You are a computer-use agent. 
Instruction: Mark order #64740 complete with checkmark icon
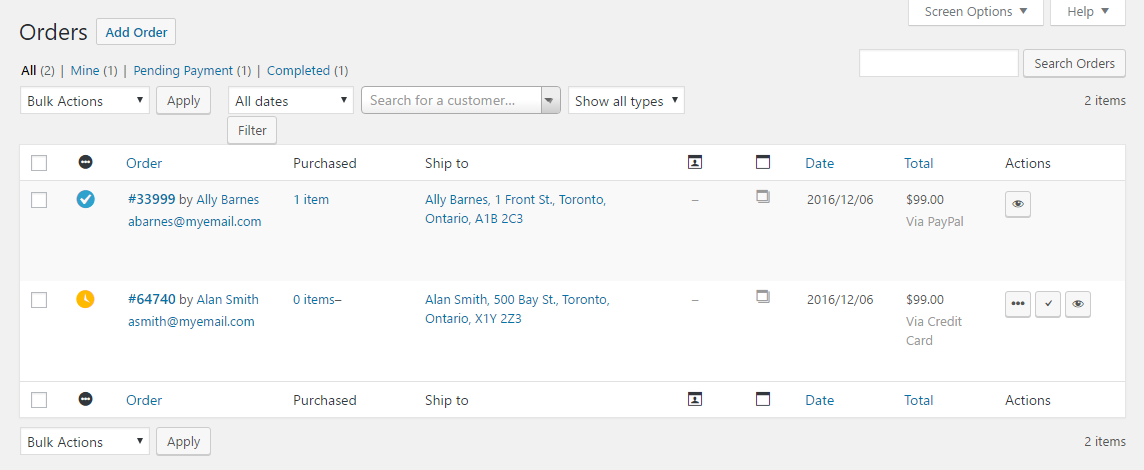click(x=1047, y=304)
